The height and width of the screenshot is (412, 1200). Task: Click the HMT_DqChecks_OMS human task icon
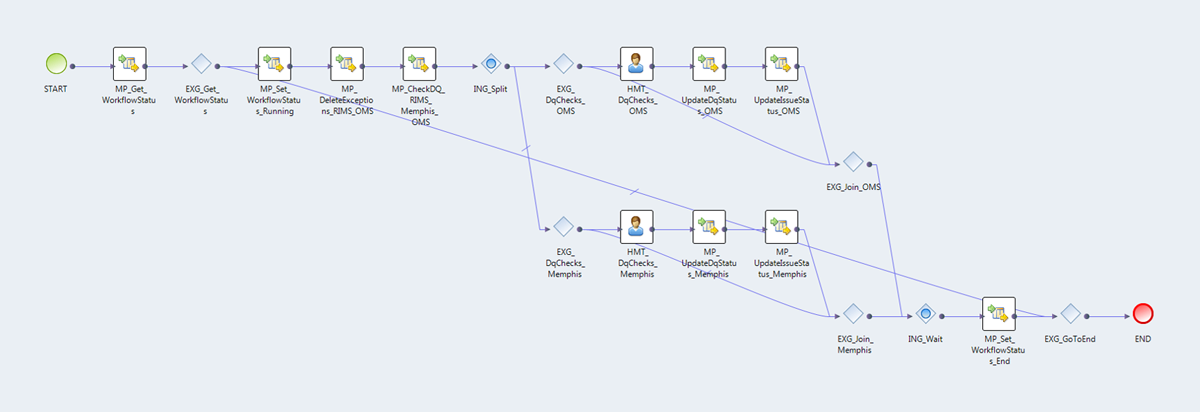[636, 64]
